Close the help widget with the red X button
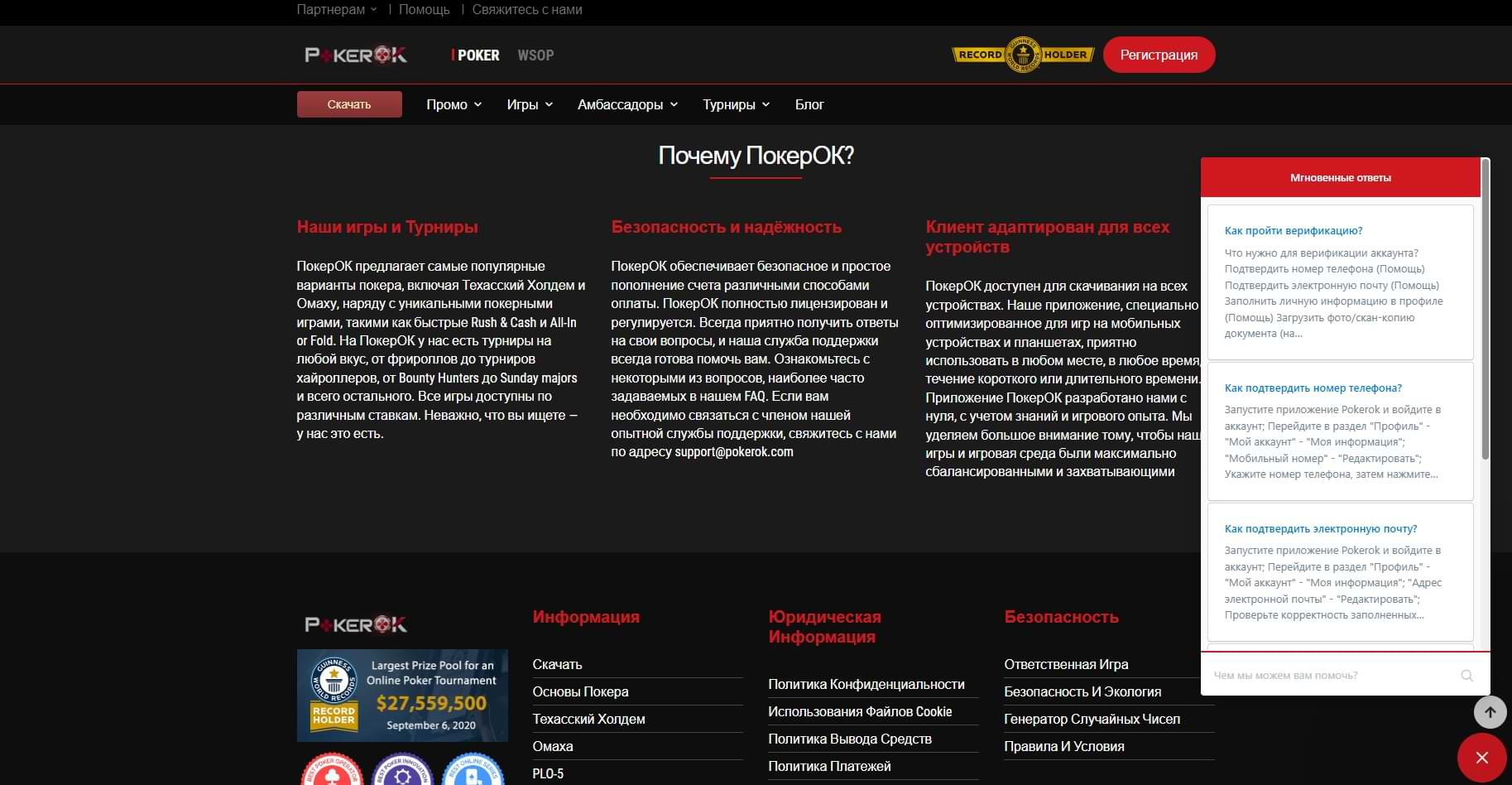The height and width of the screenshot is (785, 1512). tap(1481, 758)
